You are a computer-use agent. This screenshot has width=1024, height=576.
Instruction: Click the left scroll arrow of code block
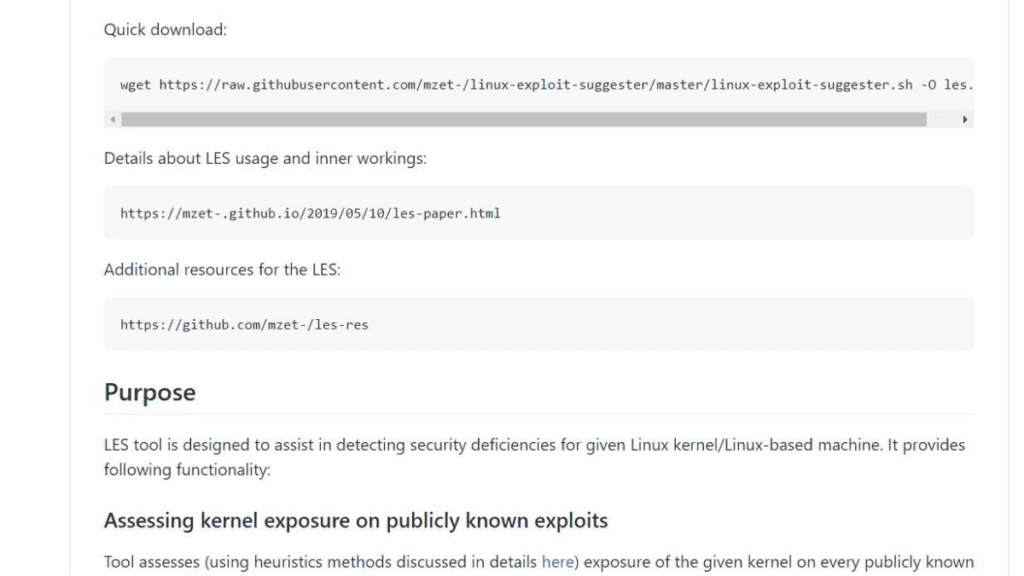113,120
